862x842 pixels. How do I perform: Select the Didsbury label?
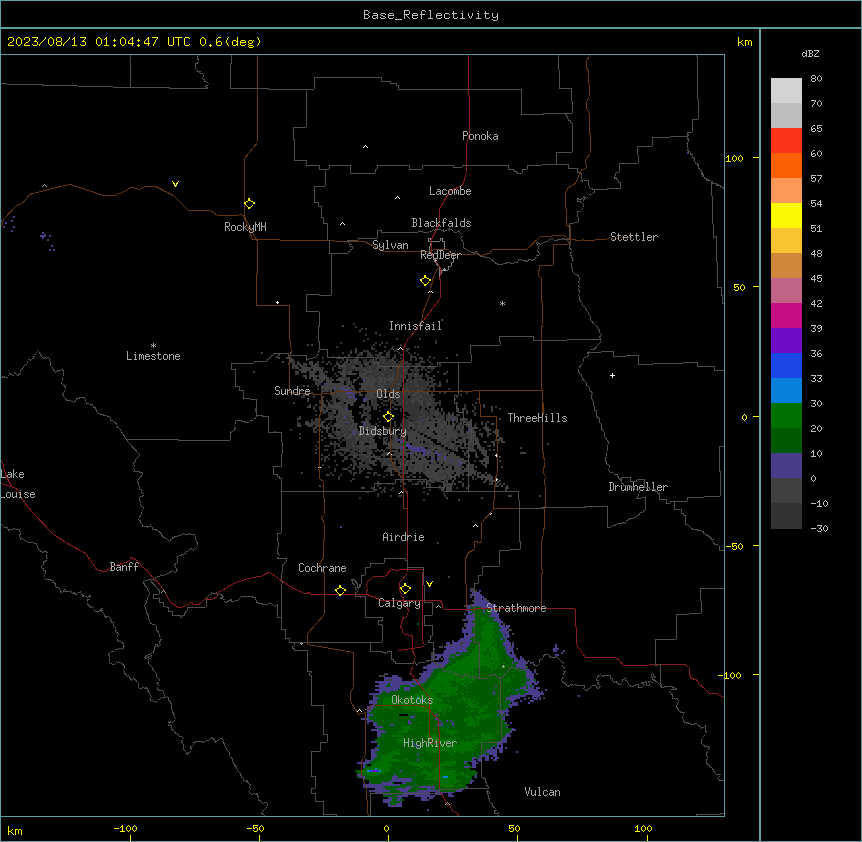coord(383,431)
